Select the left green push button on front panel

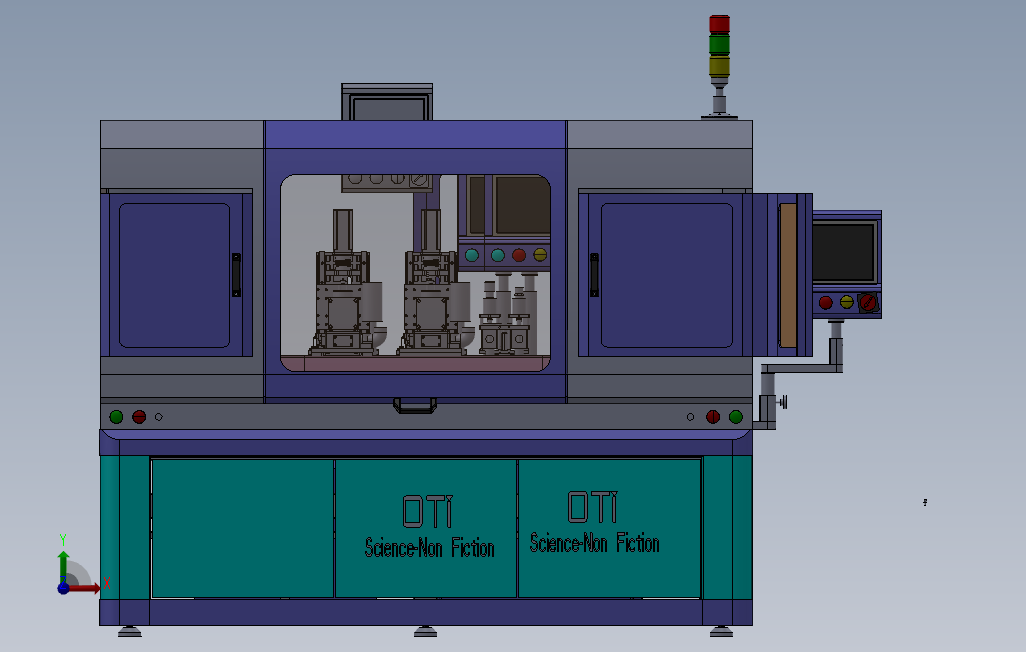point(116,417)
